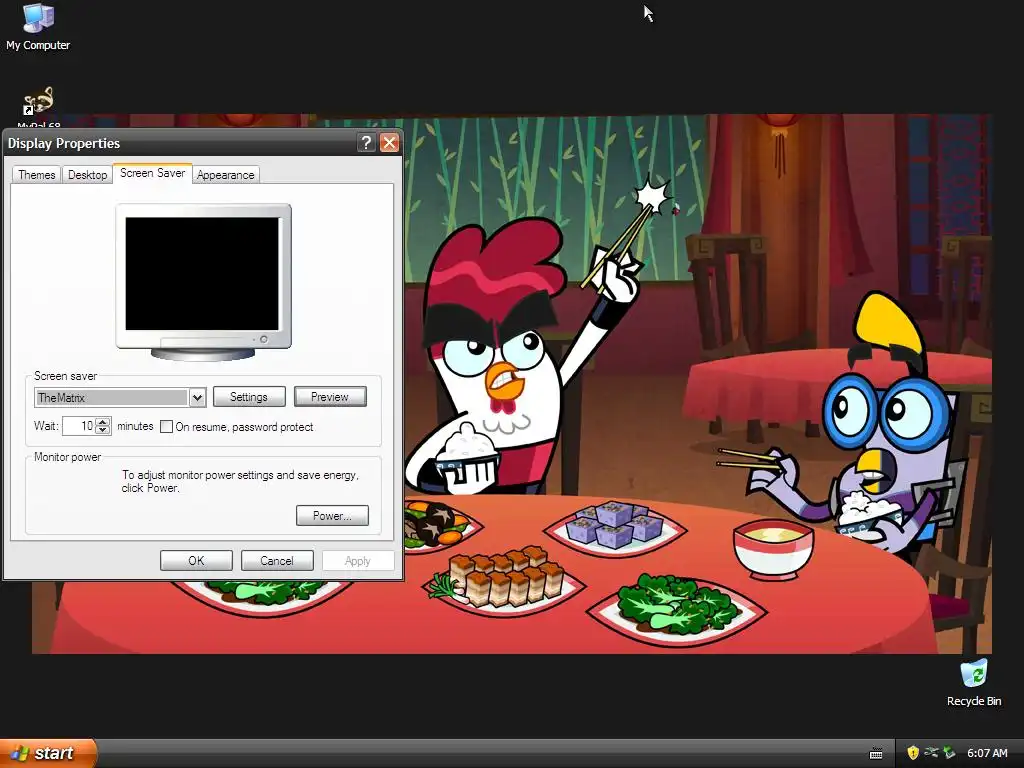Switch to the Desktop tab
This screenshot has height=768, width=1024.
pos(88,174)
